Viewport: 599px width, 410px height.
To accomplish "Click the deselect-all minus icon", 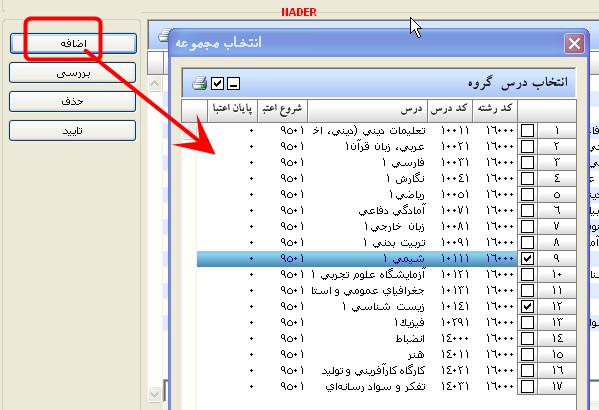I will (x=233, y=83).
